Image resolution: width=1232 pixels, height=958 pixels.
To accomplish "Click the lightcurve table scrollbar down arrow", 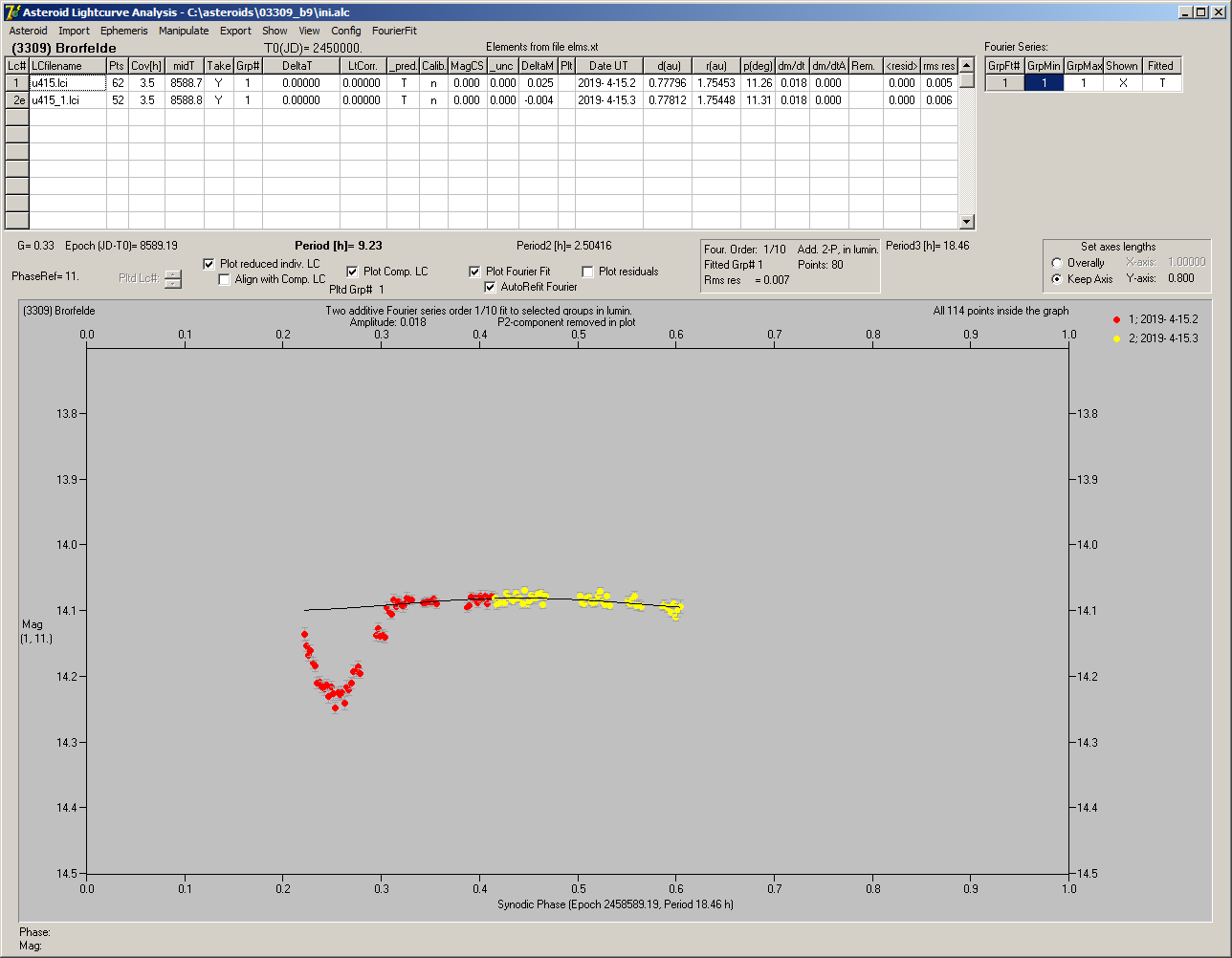I will 967,222.
